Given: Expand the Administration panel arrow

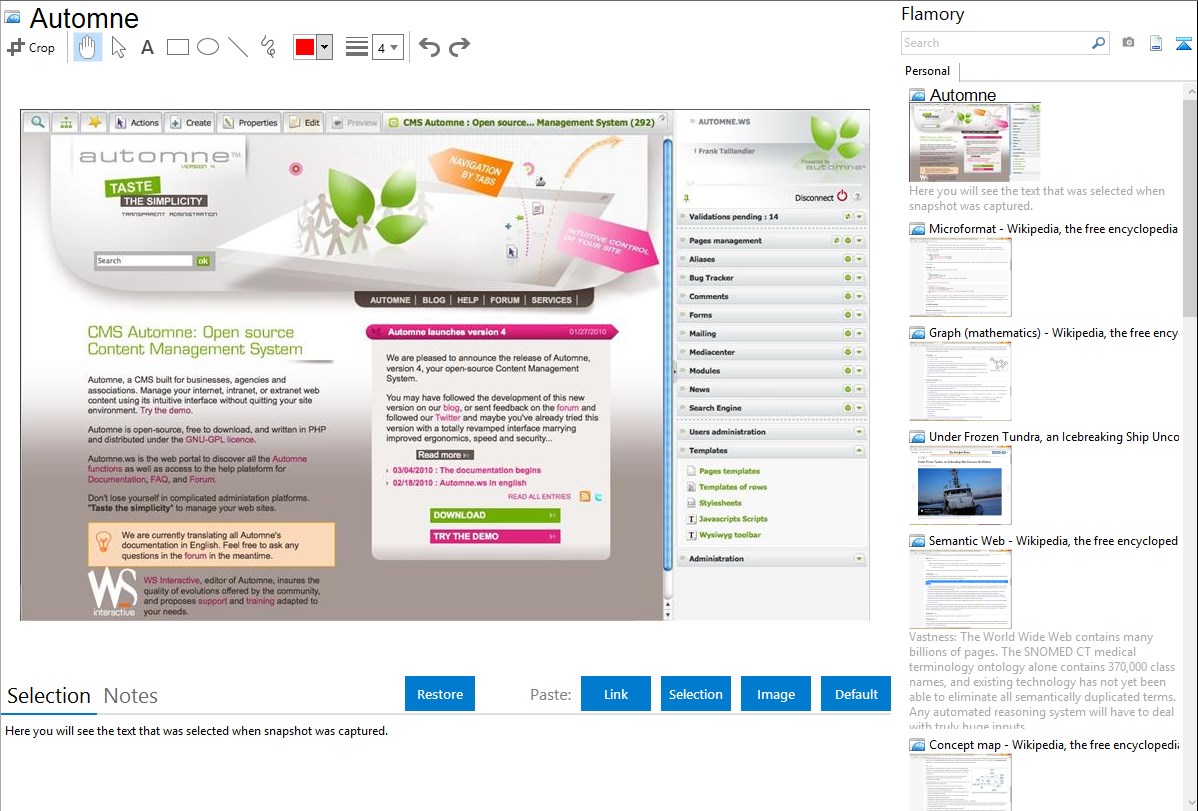Looking at the screenshot, I should 860,559.
